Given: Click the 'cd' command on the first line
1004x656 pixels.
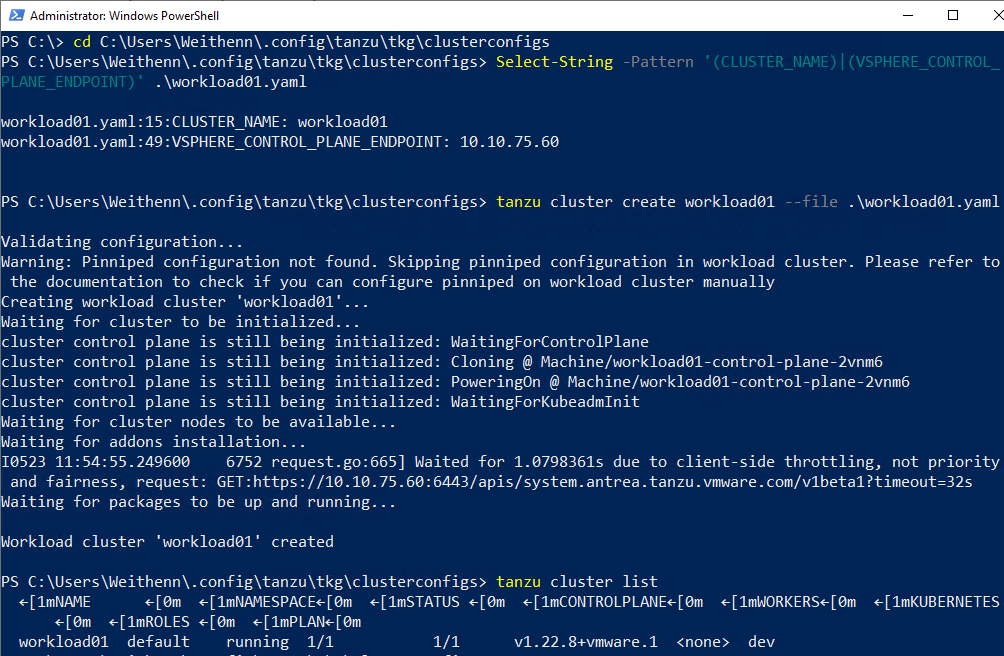Looking at the screenshot, I should point(82,42).
